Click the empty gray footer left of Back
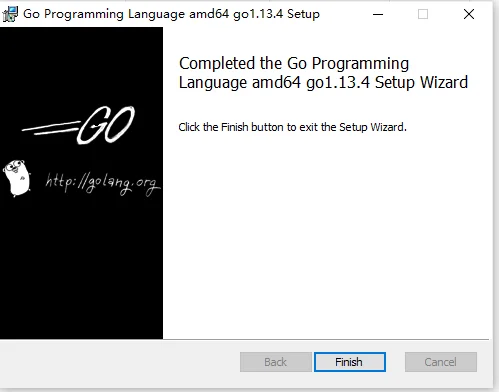The image size is (499, 392). (118, 363)
